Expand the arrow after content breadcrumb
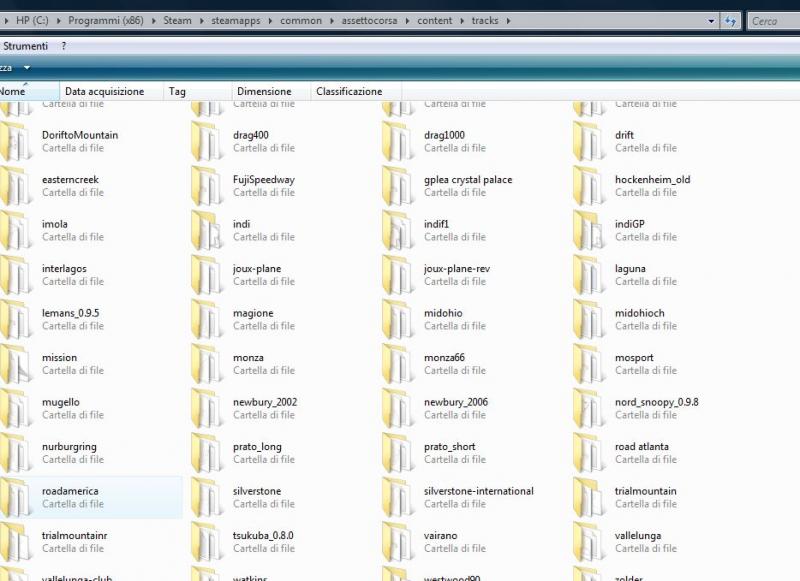The image size is (800, 581). coord(462,21)
